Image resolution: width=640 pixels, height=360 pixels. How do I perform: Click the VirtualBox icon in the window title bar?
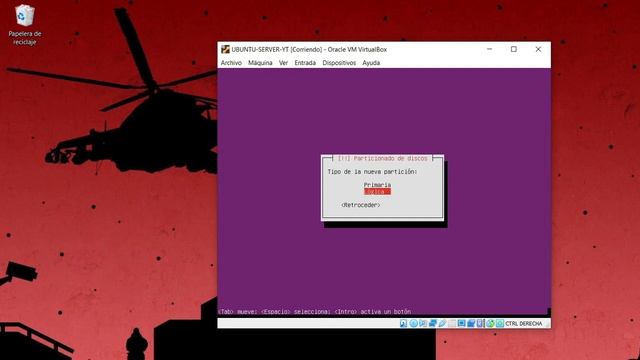click(x=225, y=49)
